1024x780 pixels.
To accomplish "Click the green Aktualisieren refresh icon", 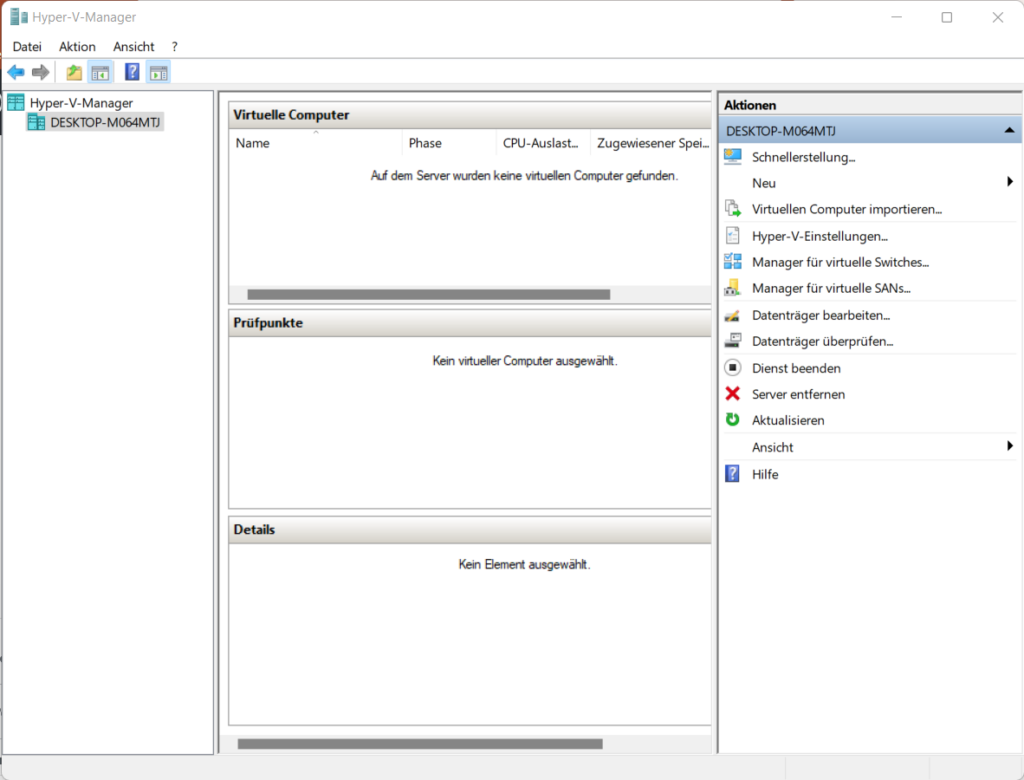I will pyautogui.click(x=733, y=420).
